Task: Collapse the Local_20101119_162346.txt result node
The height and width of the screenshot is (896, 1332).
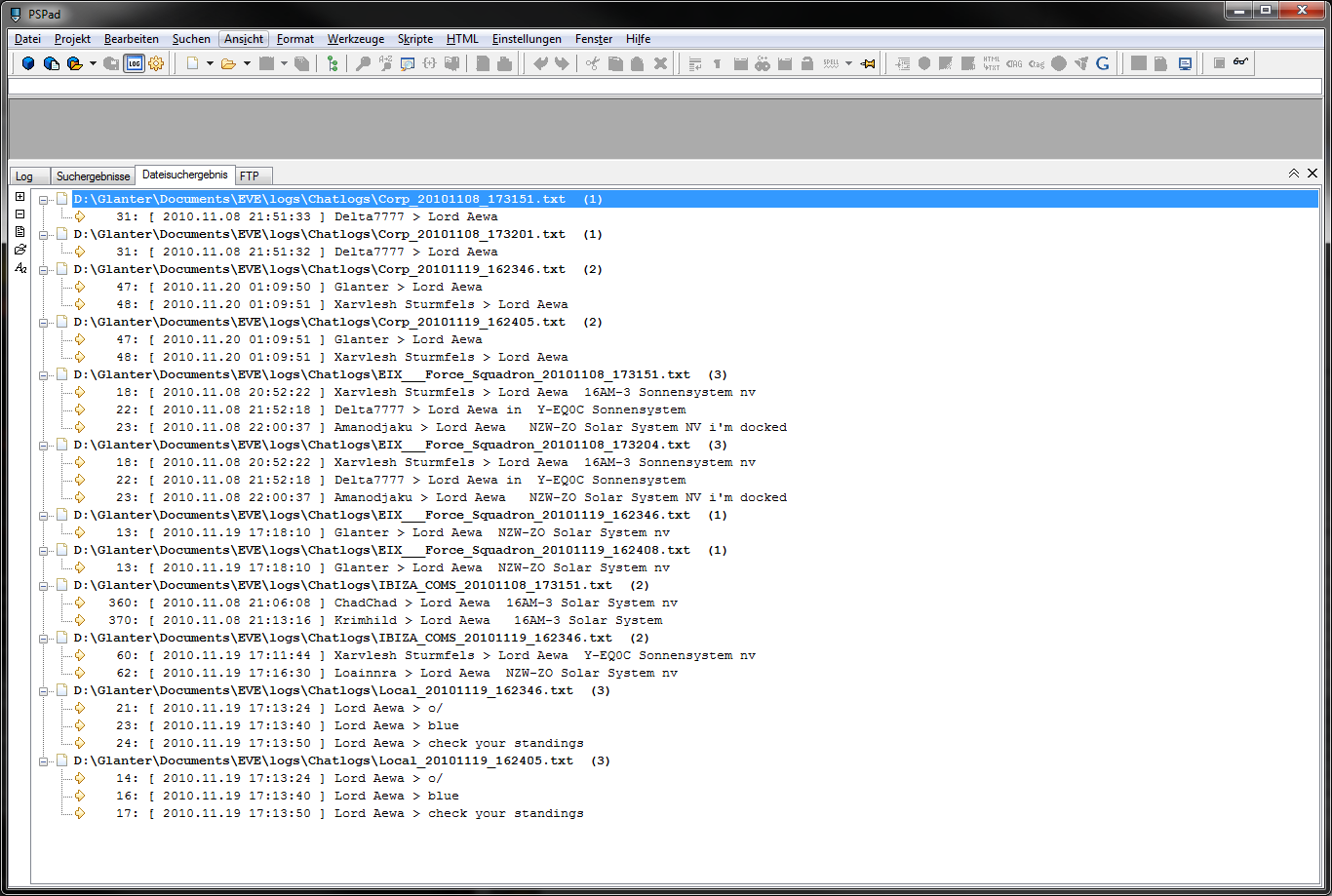Action: (x=44, y=691)
